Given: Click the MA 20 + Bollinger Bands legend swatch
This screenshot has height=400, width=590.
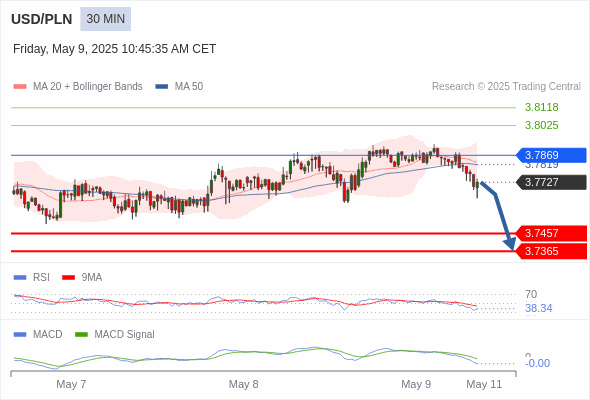Looking at the screenshot, I should click(20, 87).
